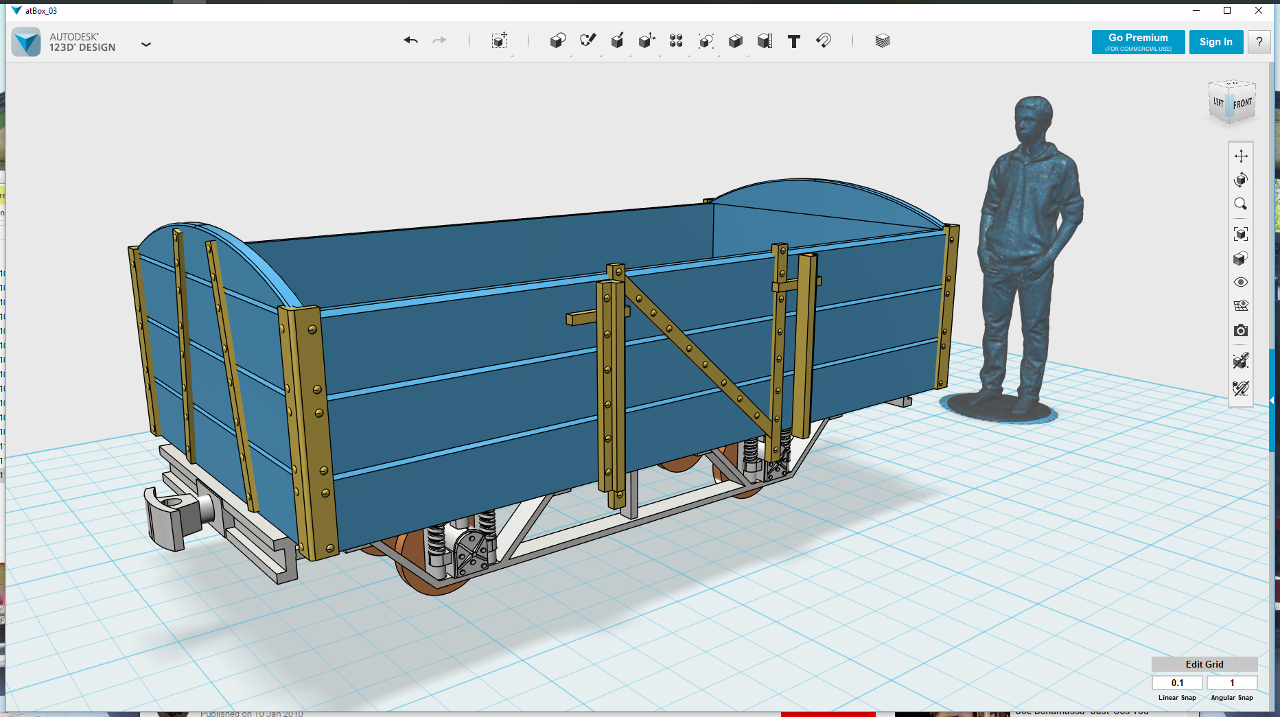Screen dimensions: 1280x717
Task: Toggle grid visibility in navigation bar
Action: coord(1241,306)
